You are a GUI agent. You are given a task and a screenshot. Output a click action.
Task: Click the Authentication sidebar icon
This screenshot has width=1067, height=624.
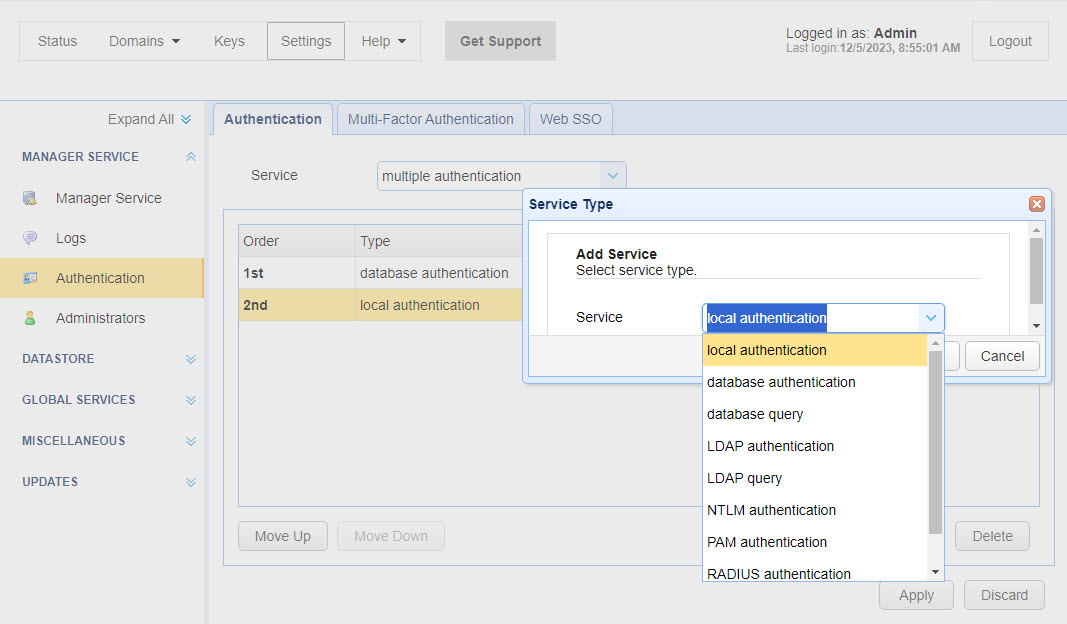tap(30, 278)
